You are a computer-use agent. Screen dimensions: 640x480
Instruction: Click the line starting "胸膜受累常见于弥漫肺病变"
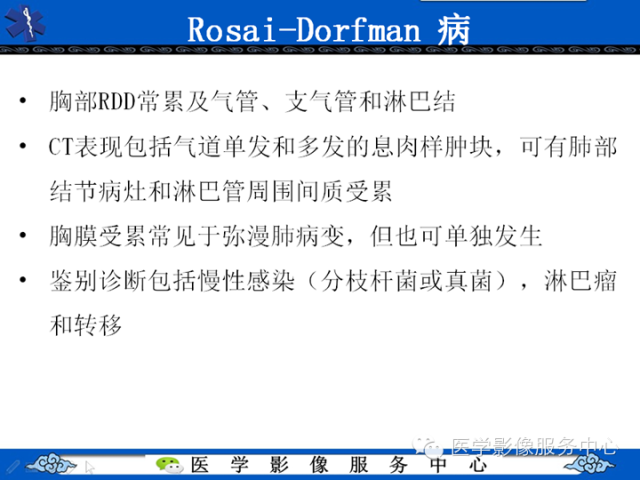click(x=296, y=236)
